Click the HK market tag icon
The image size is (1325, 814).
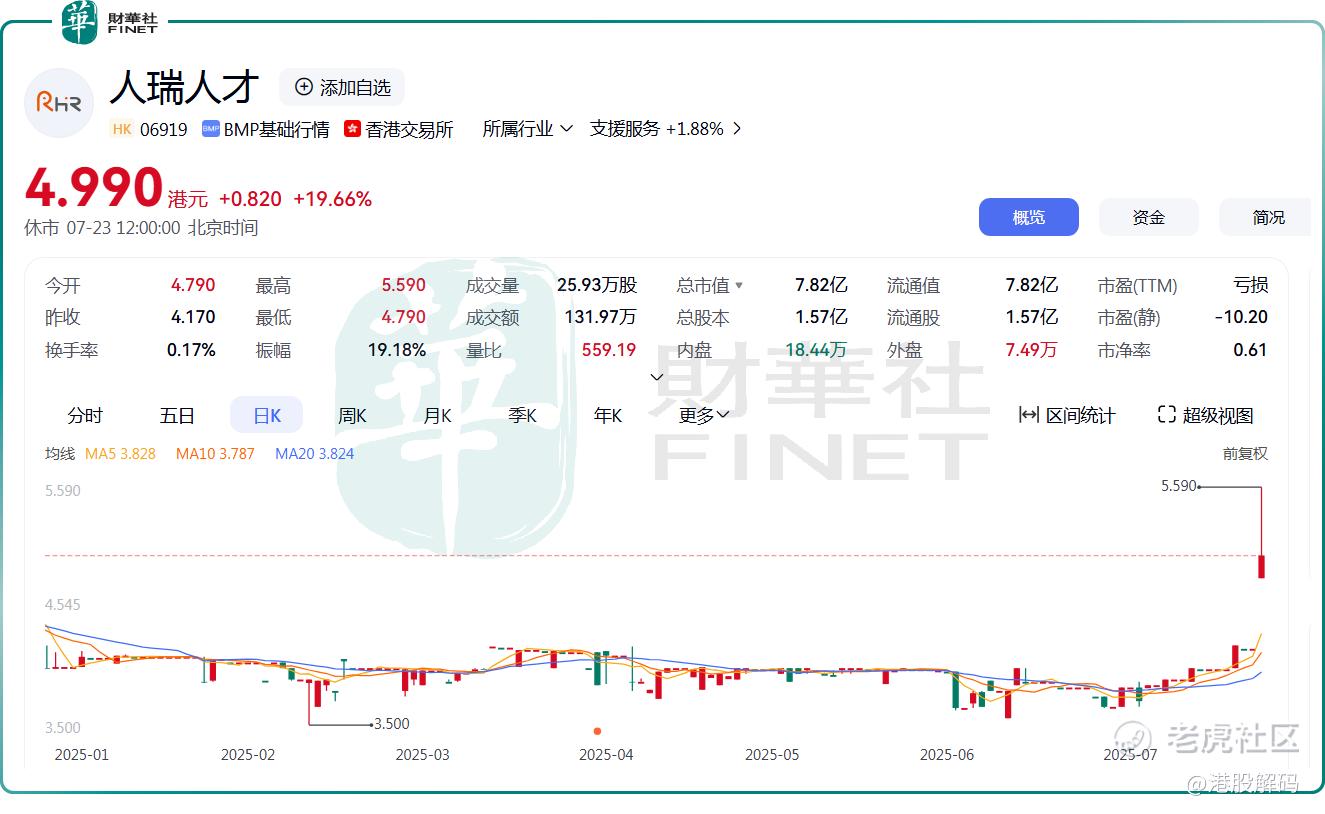pos(122,129)
